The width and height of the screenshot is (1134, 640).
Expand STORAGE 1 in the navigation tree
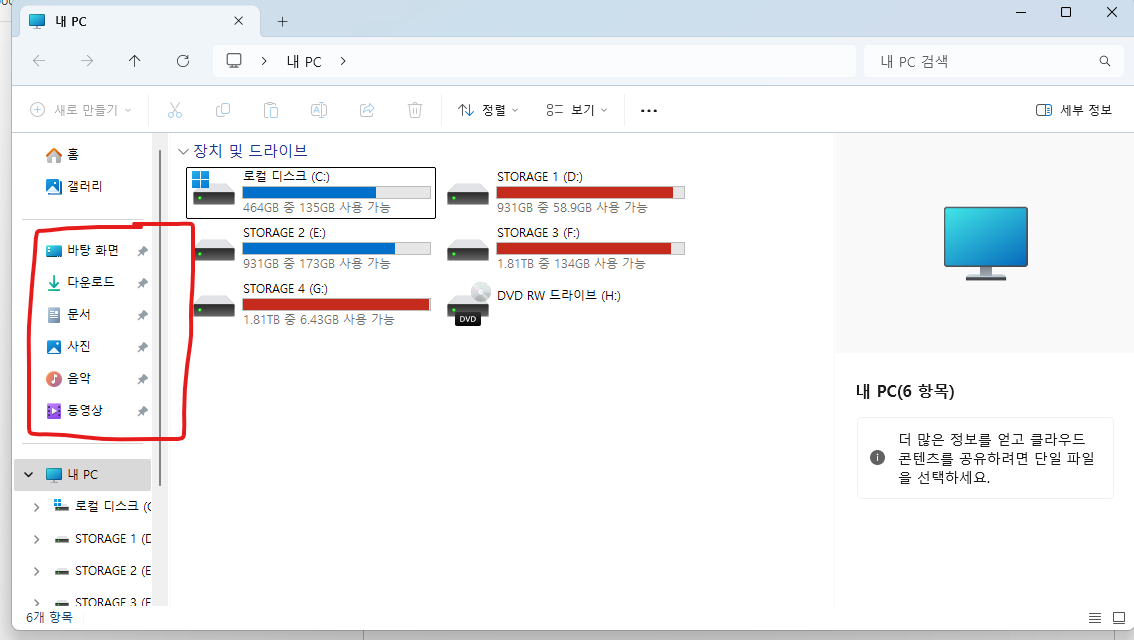pyautogui.click(x=35, y=538)
